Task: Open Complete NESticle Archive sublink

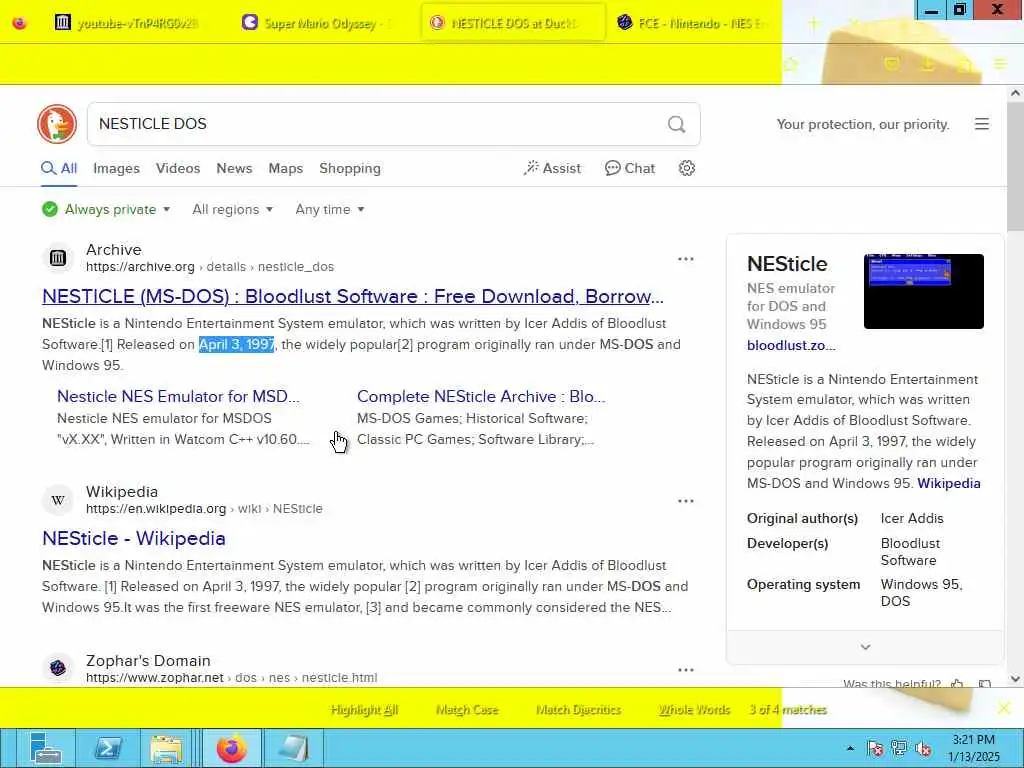Action: [481, 396]
